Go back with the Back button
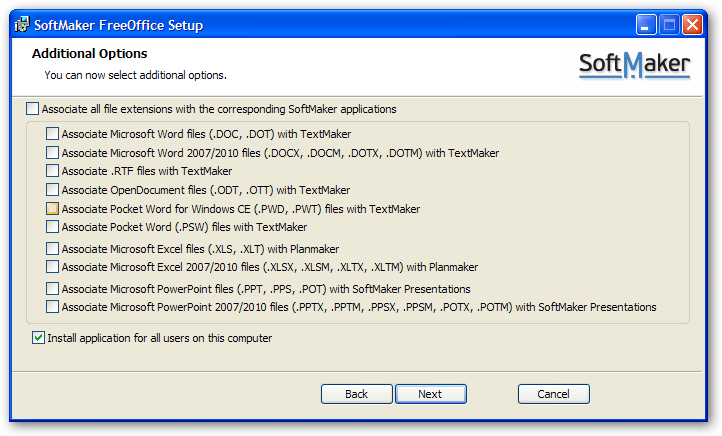Screen dimensions: 722x436 click(356, 394)
